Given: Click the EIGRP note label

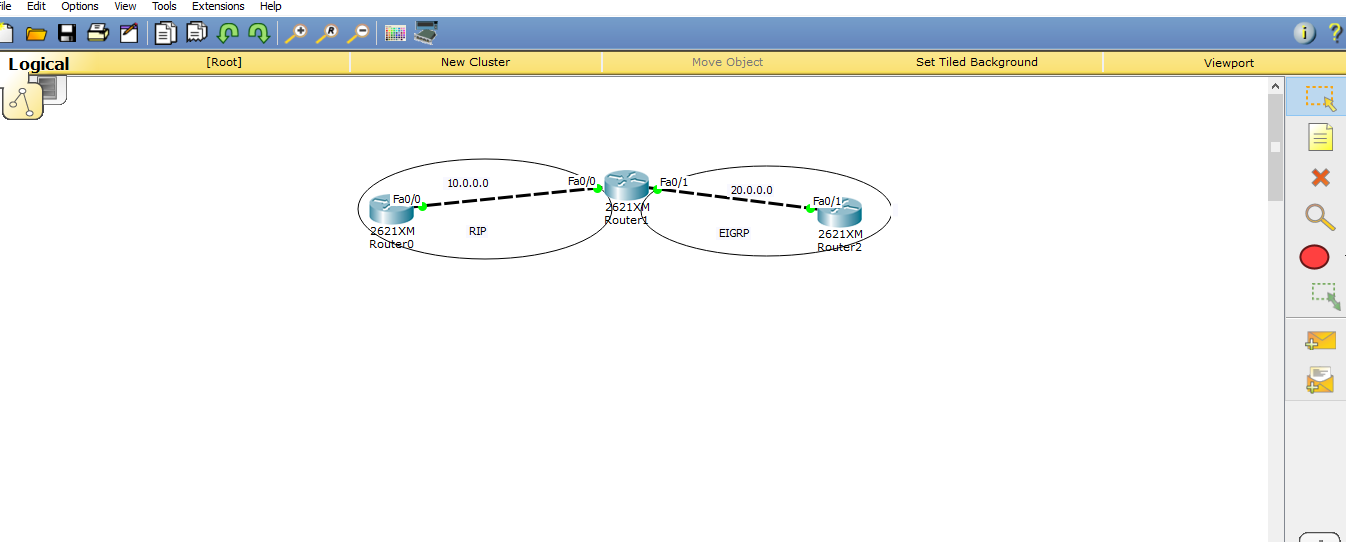Looking at the screenshot, I should 734,233.
